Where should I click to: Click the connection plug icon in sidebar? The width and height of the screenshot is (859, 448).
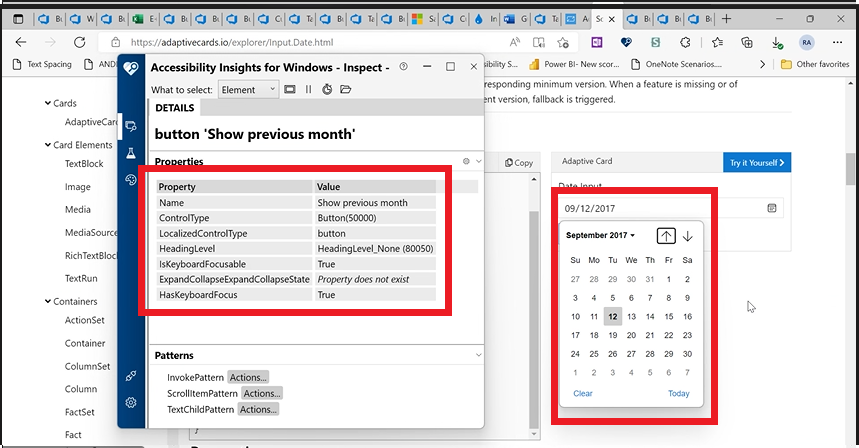130,376
